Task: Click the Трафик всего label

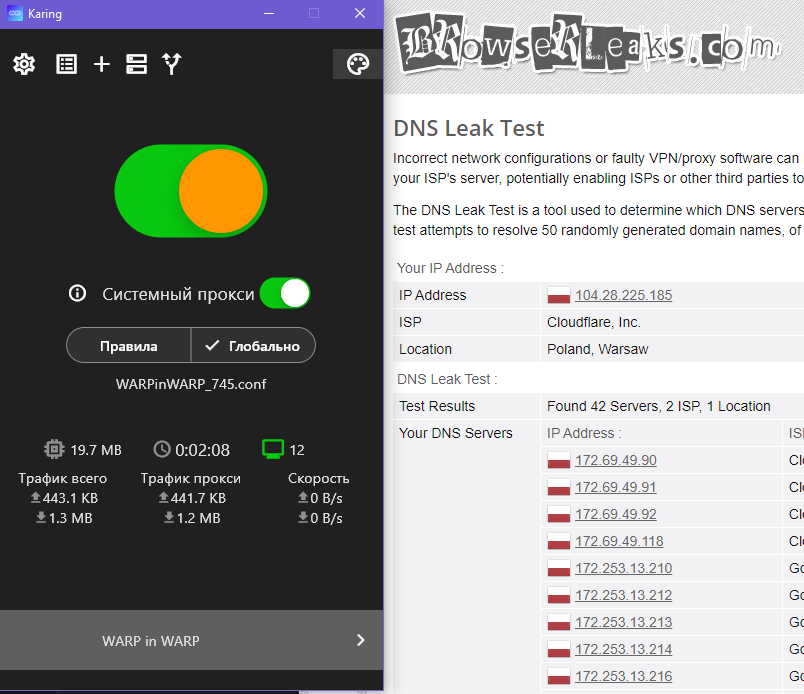Action: click(x=63, y=479)
